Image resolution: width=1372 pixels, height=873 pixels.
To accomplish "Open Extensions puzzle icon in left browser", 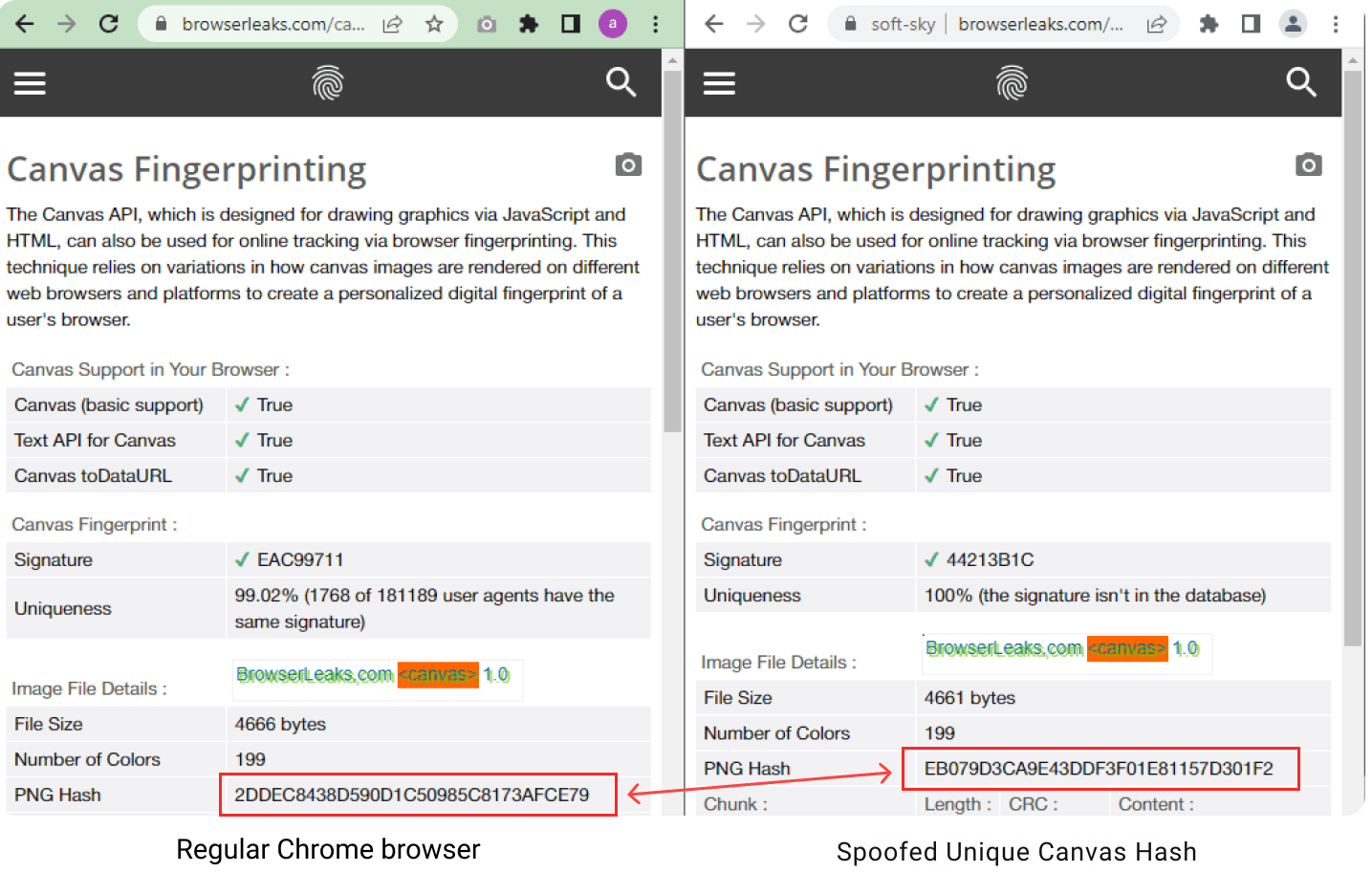I will [529, 24].
